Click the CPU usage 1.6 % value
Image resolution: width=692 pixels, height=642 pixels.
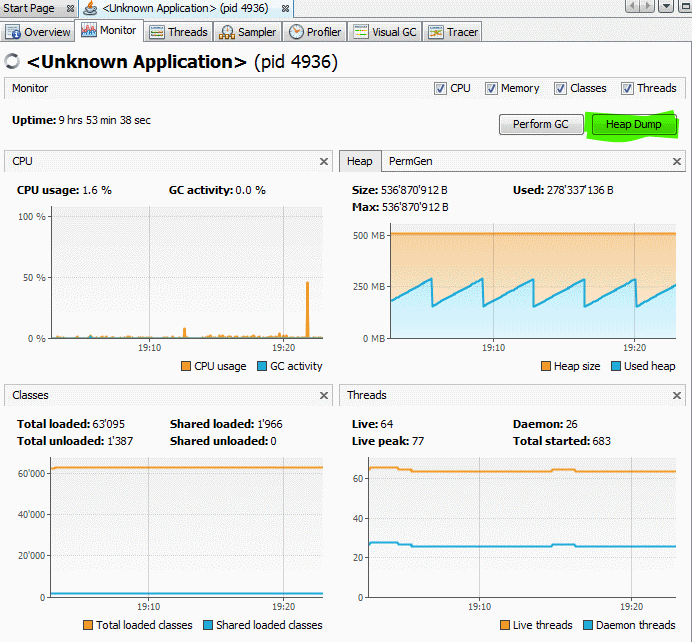pyautogui.click(x=97, y=191)
